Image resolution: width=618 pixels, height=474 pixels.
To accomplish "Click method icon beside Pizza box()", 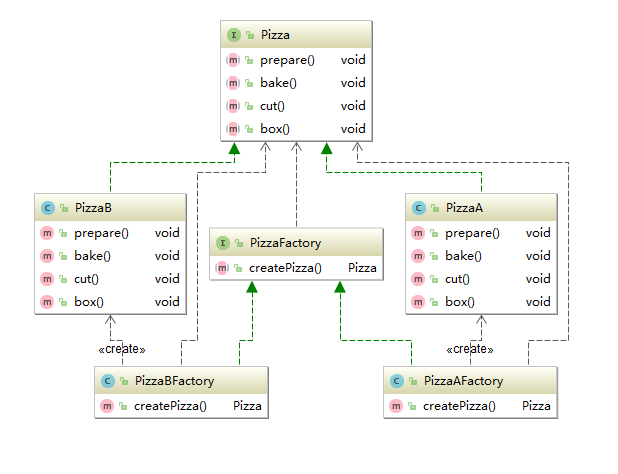I will [x=233, y=129].
